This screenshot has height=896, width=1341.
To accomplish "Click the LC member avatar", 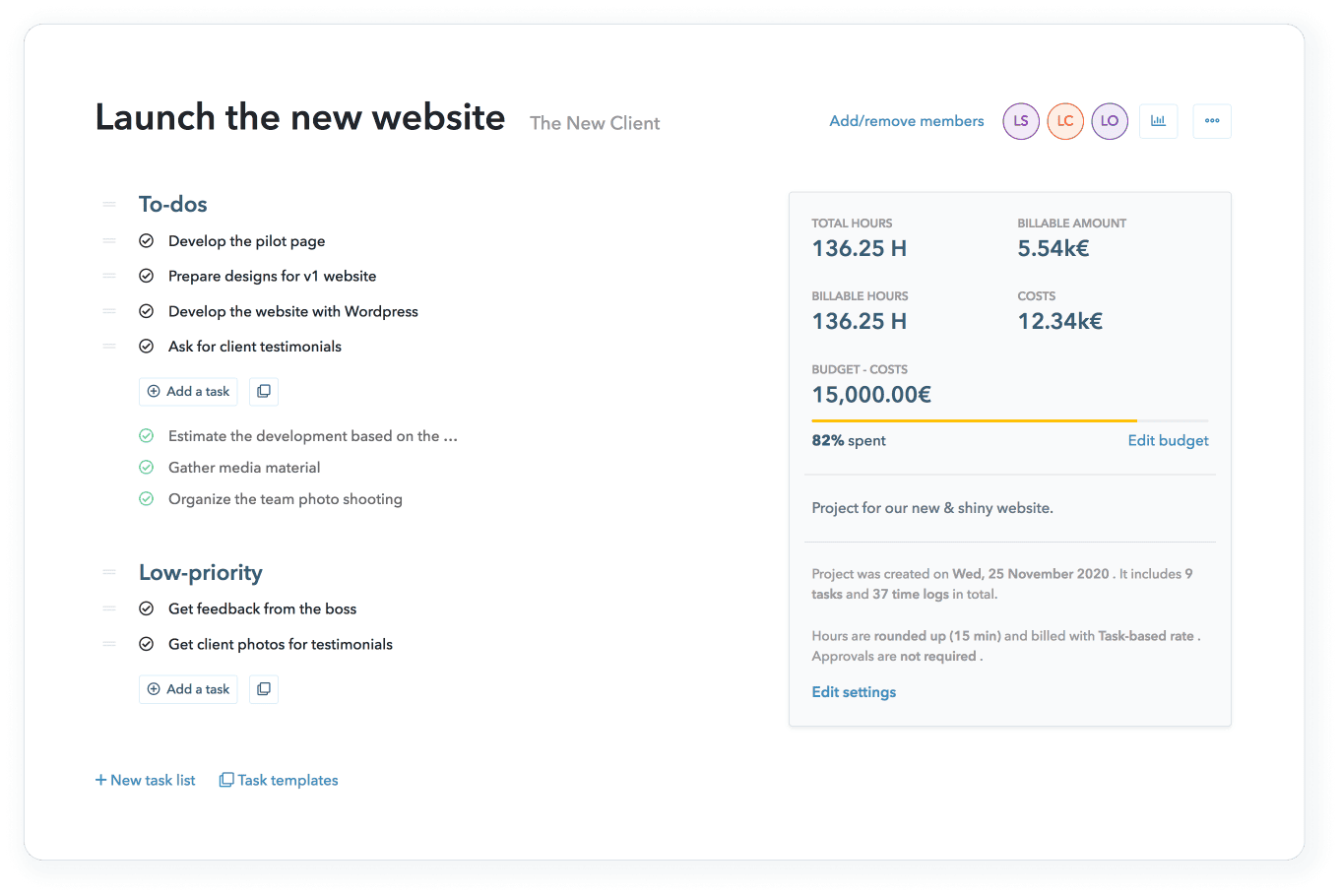I will pyautogui.click(x=1065, y=121).
